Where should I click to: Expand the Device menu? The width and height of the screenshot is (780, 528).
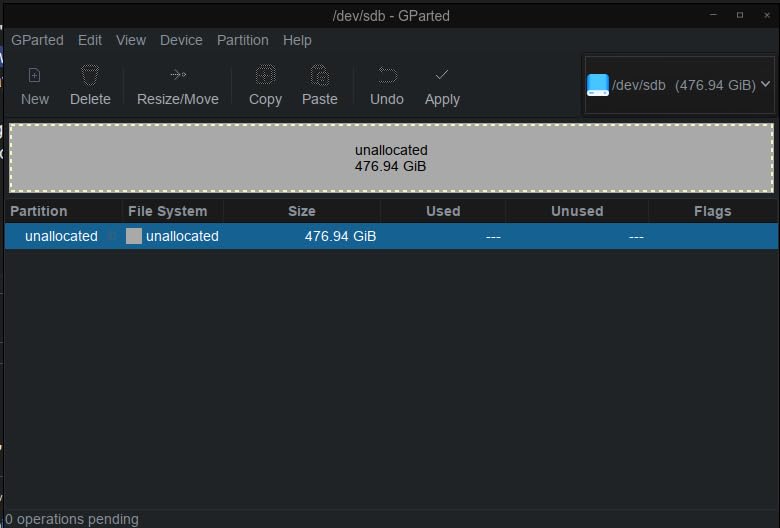tap(181, 40)
